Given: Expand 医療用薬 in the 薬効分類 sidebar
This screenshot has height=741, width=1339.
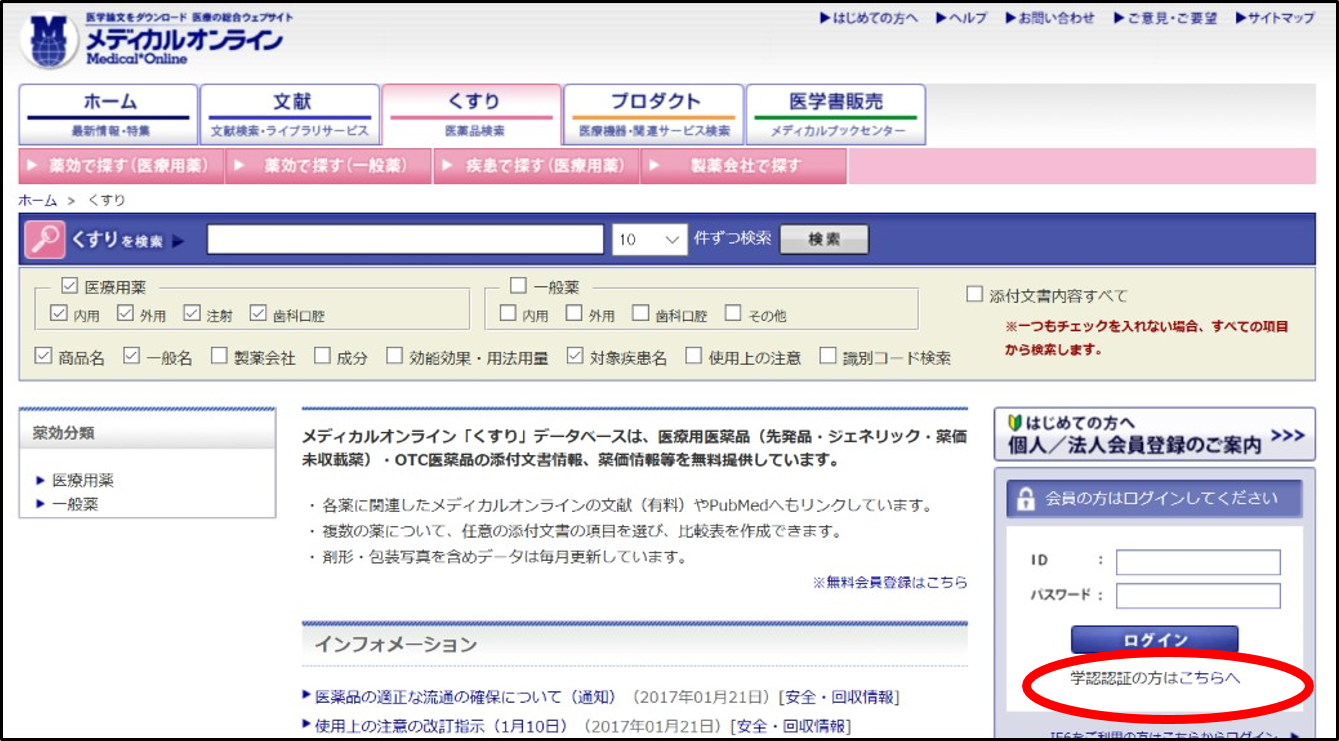Looking at the screenshot, I should point(83,481).
